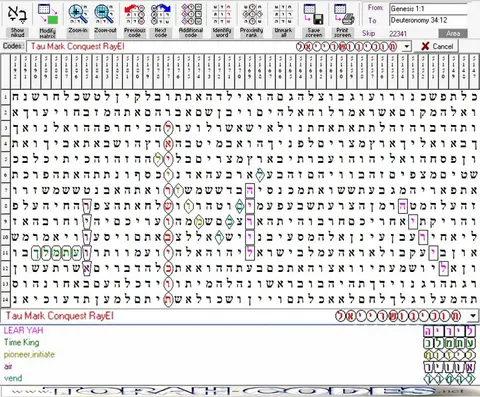Click the Skip value 22341
The width and height of the screenshot is (480, 397).
(398, 33)
